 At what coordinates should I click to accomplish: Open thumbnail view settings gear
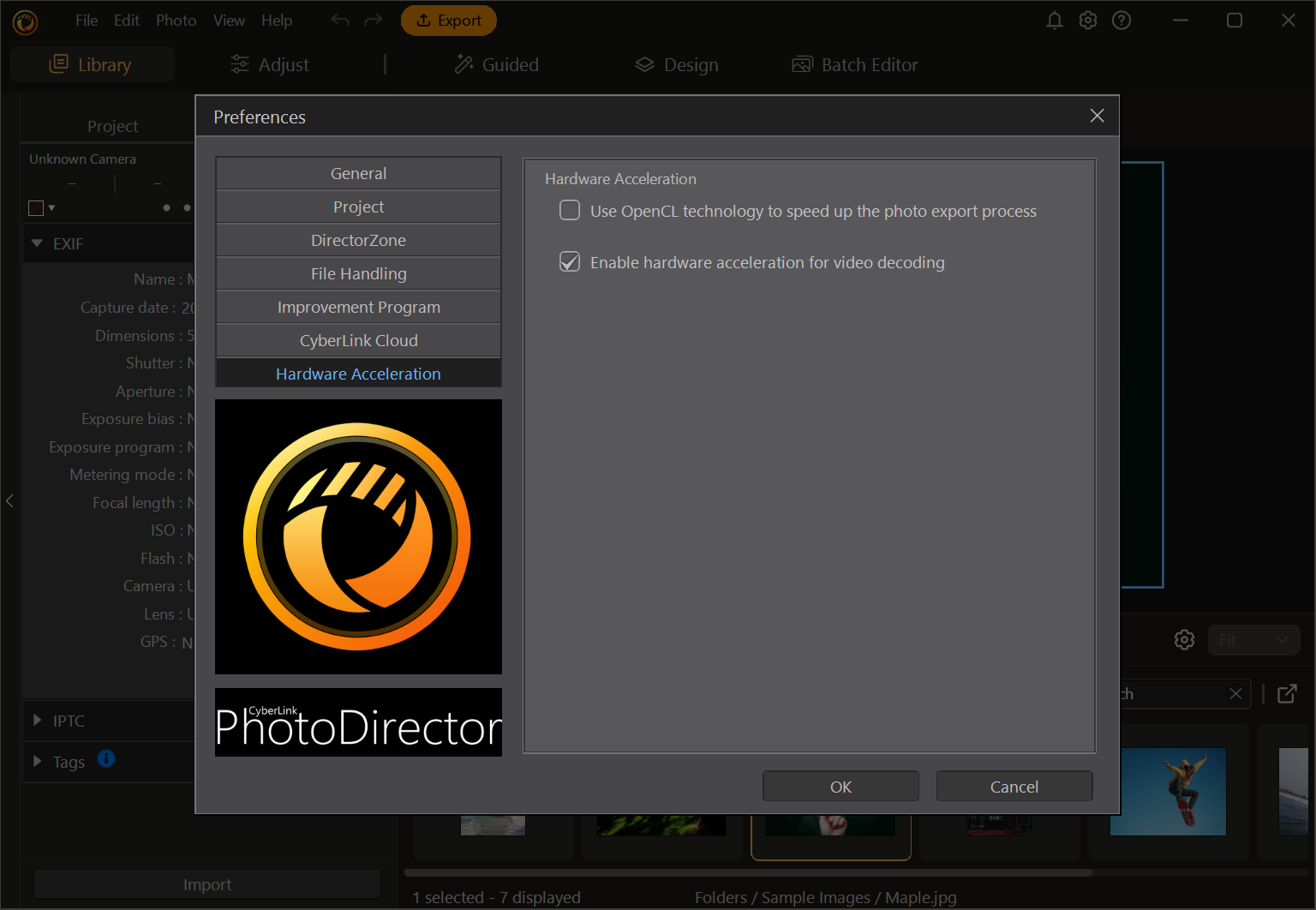click(x=1184, y=640)
